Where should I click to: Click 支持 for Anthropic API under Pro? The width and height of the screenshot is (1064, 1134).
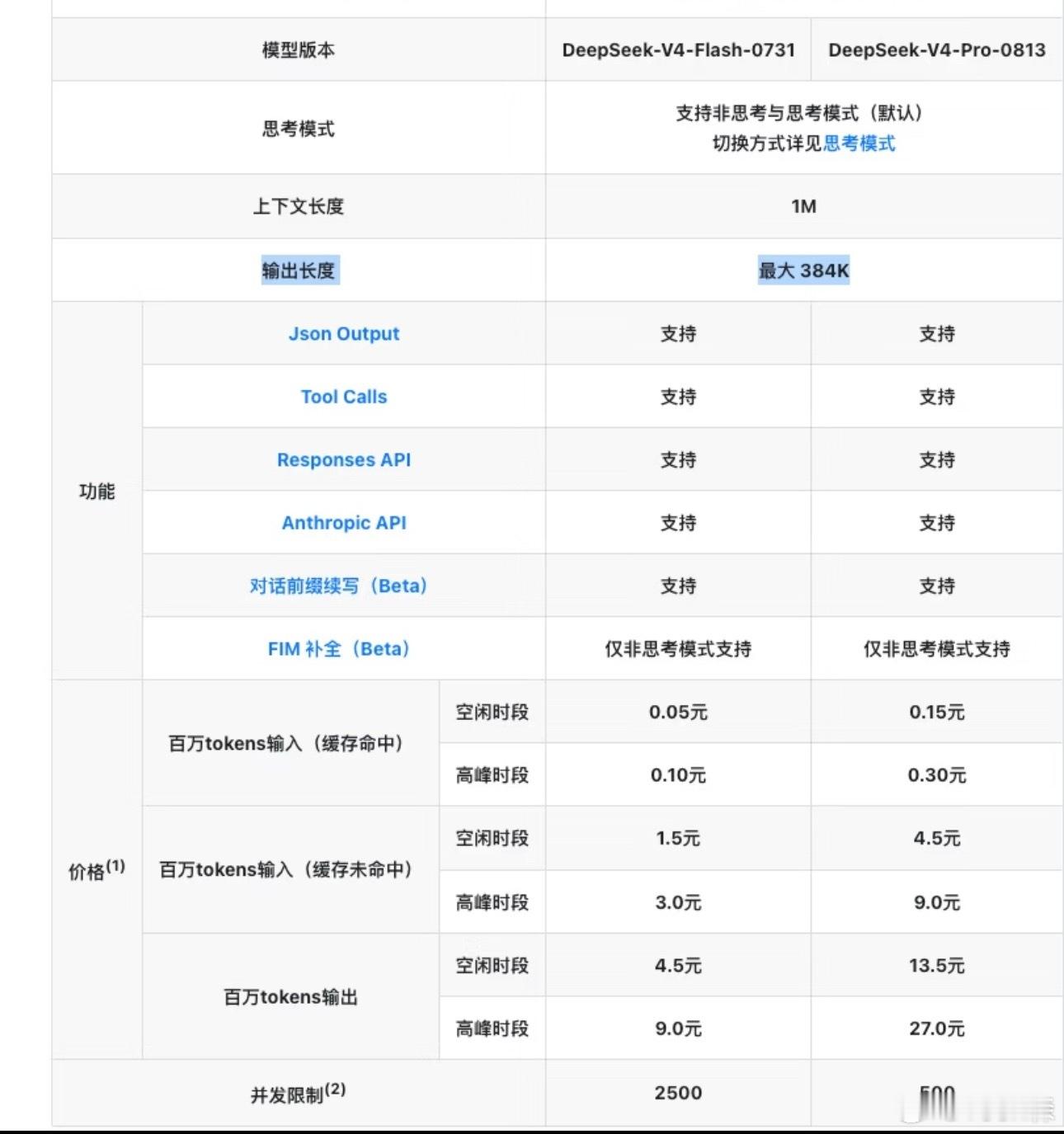point(937,523)
